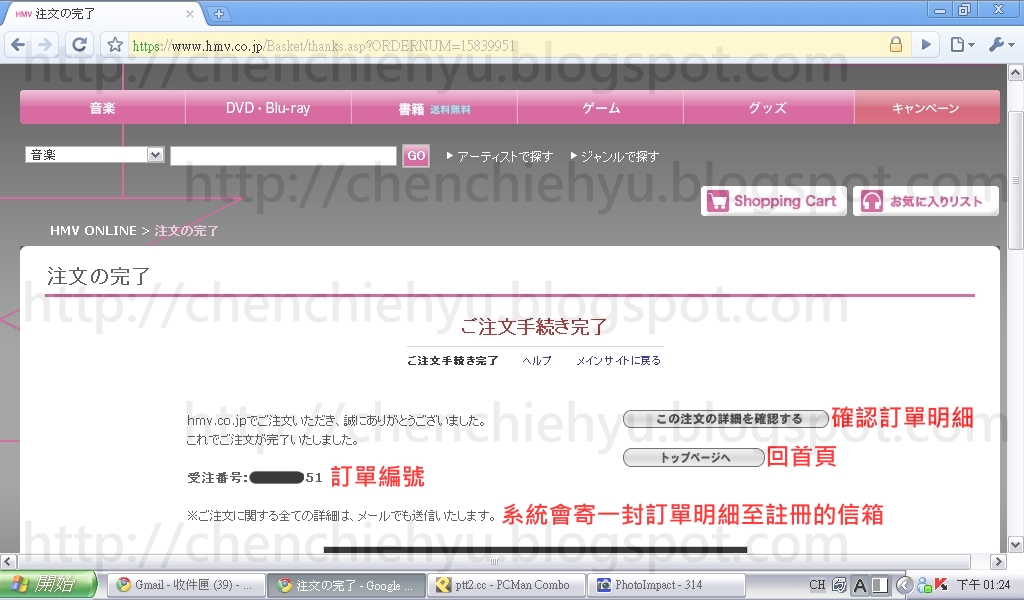
Task: Switch to 注文の完了 Google taskbar window
Action: pyautogui.click(x=346, y=585)
